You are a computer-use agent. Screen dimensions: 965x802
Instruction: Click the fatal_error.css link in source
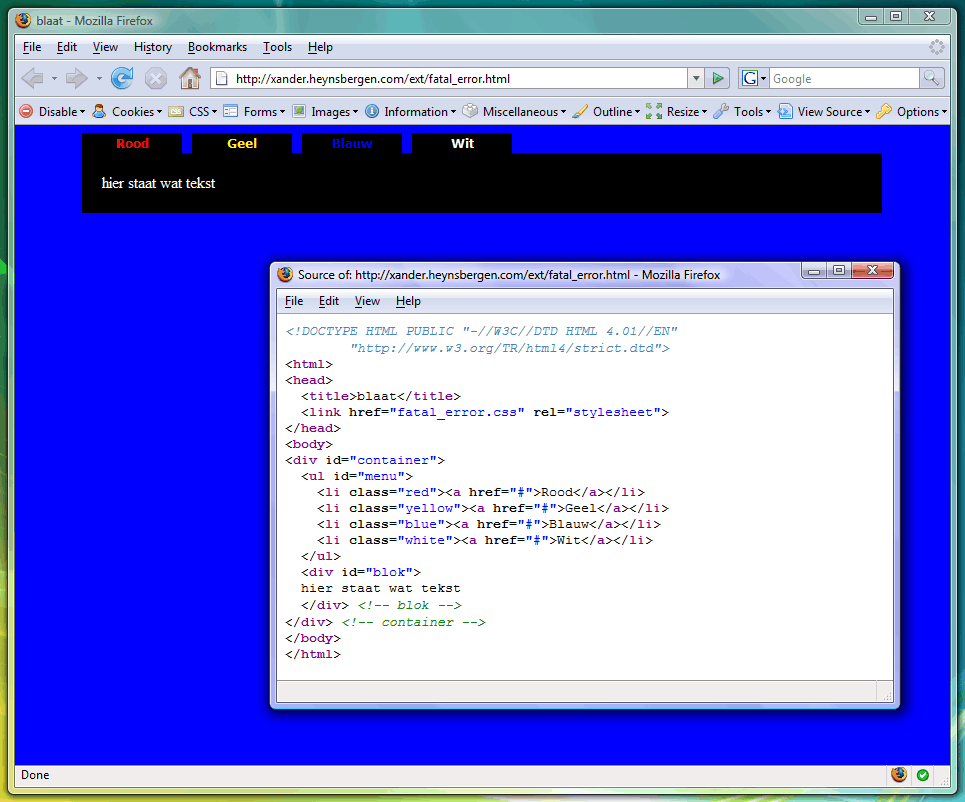457,412
